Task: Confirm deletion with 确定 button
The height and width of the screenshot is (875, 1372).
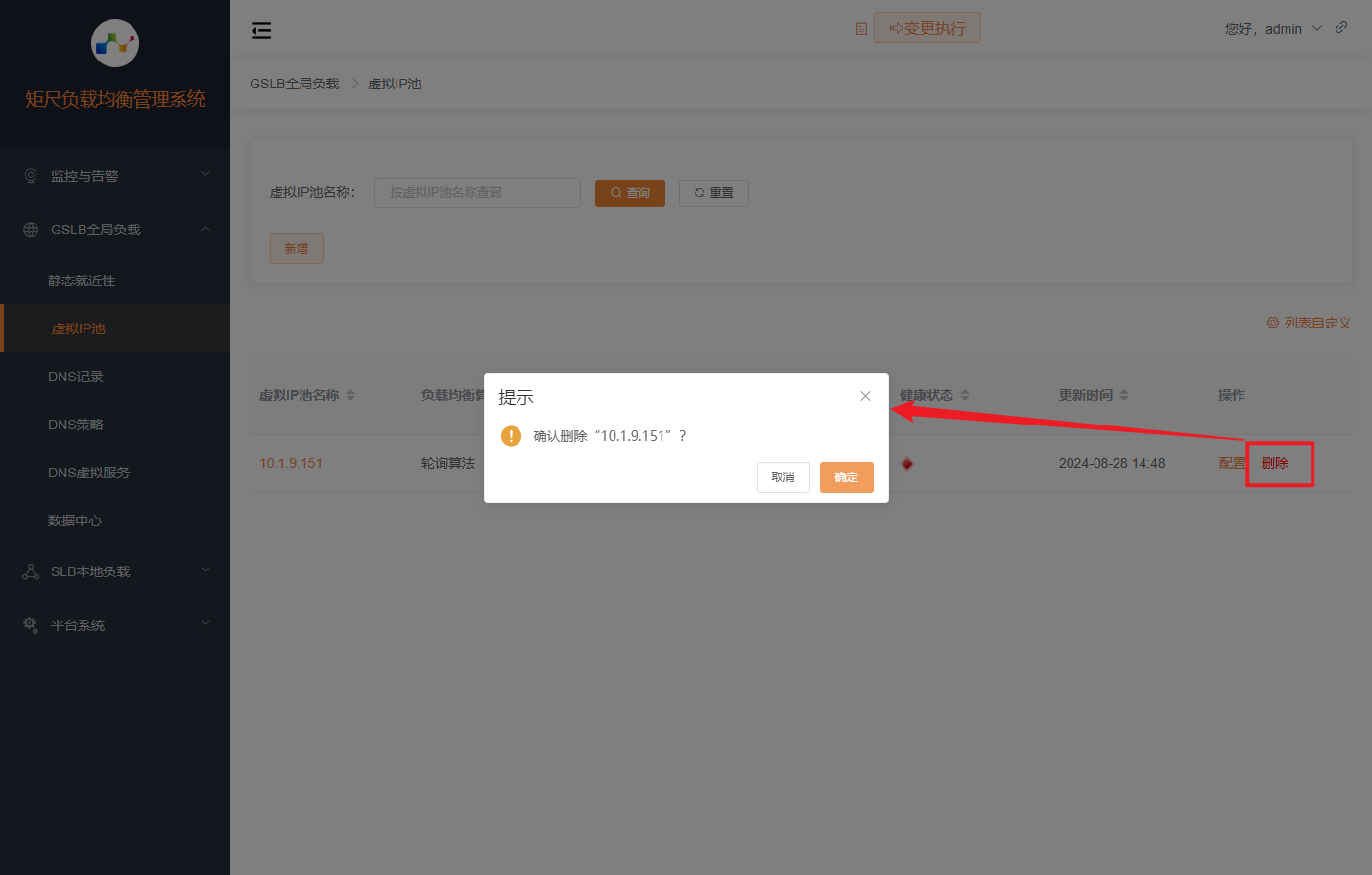Action: pyautogui.click(x=846, y=477)
